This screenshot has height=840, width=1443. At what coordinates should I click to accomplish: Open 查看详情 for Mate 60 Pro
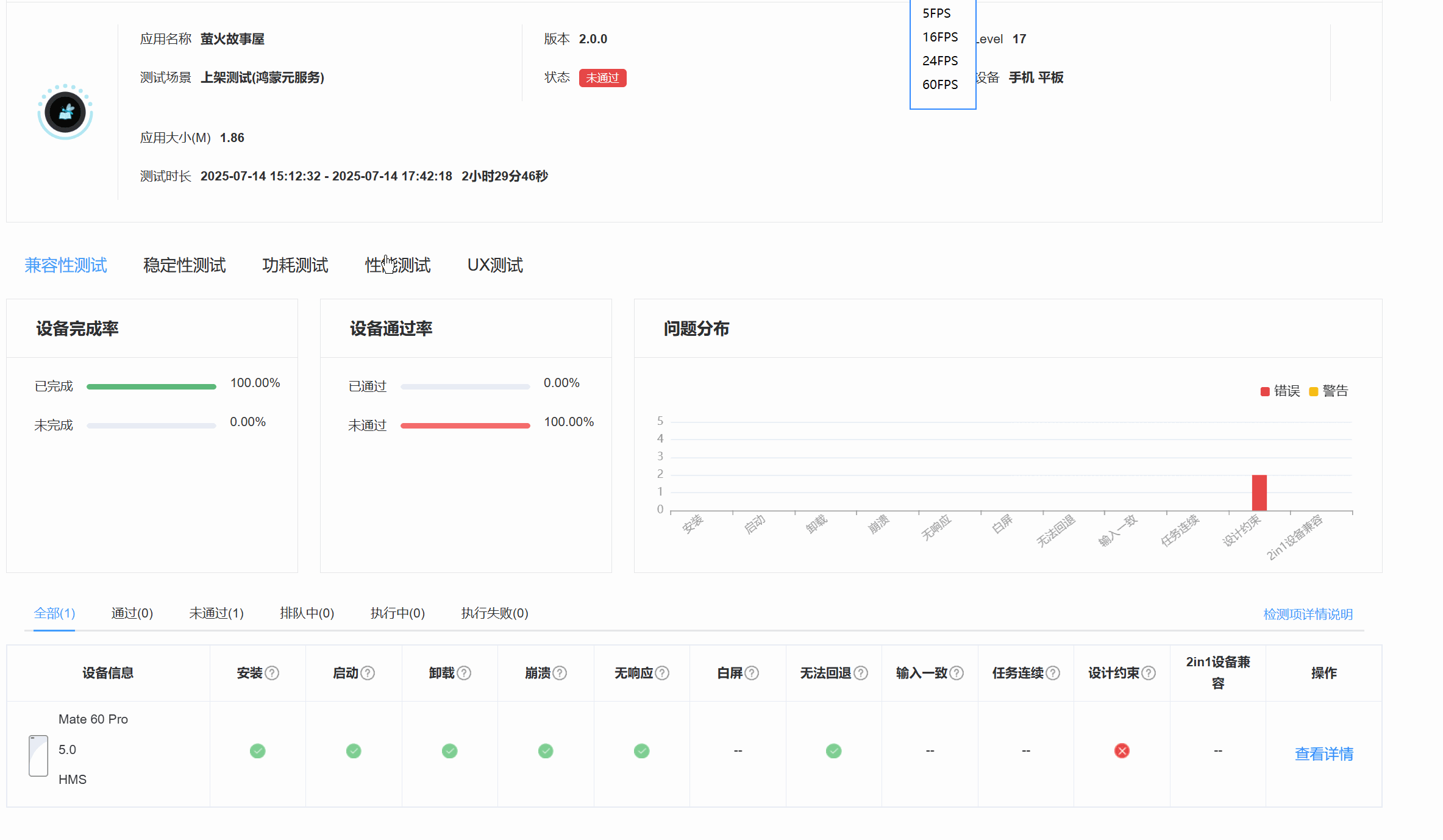(x=1324, y=754)
